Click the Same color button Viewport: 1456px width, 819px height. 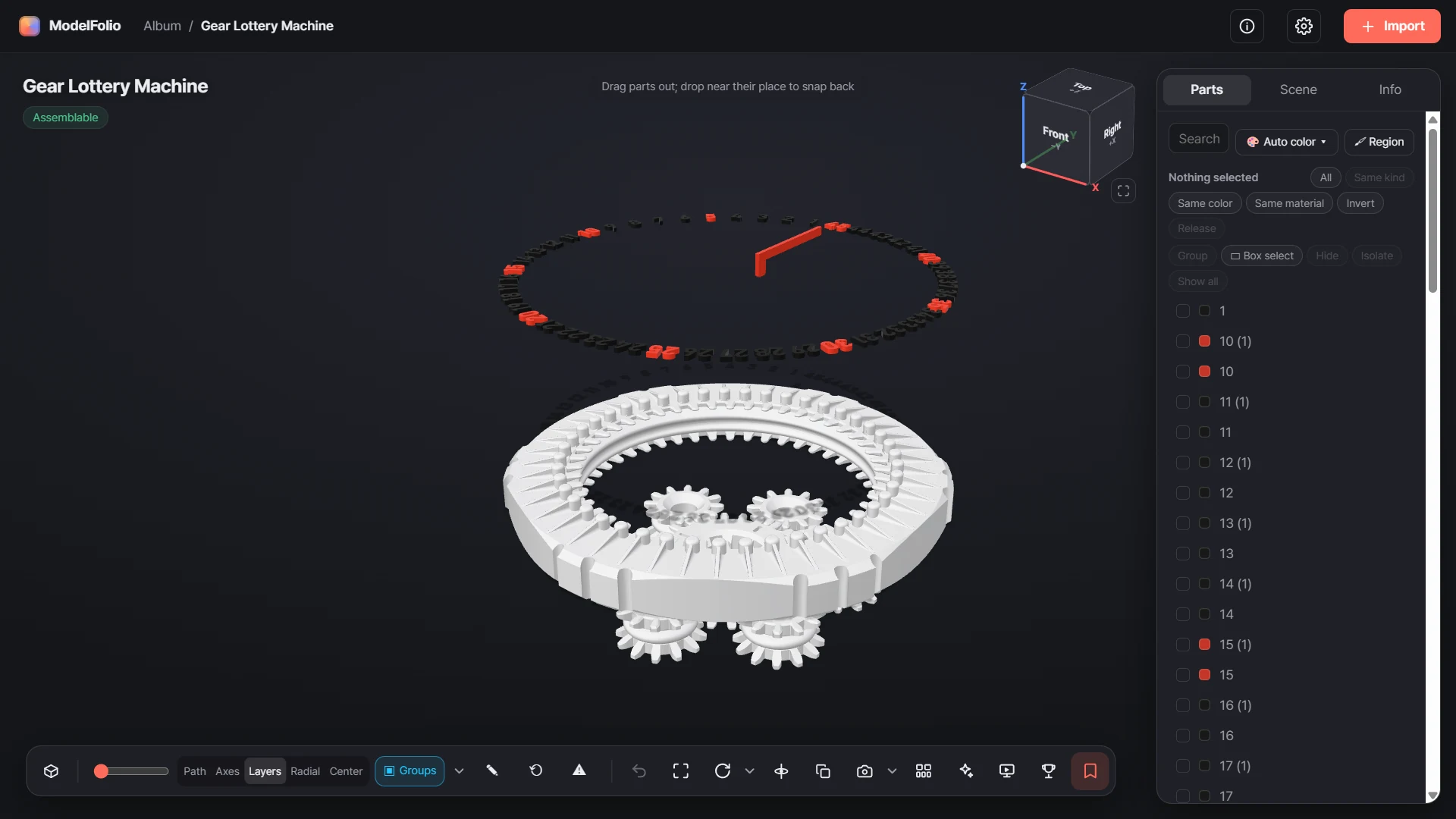coord(1205,203)
